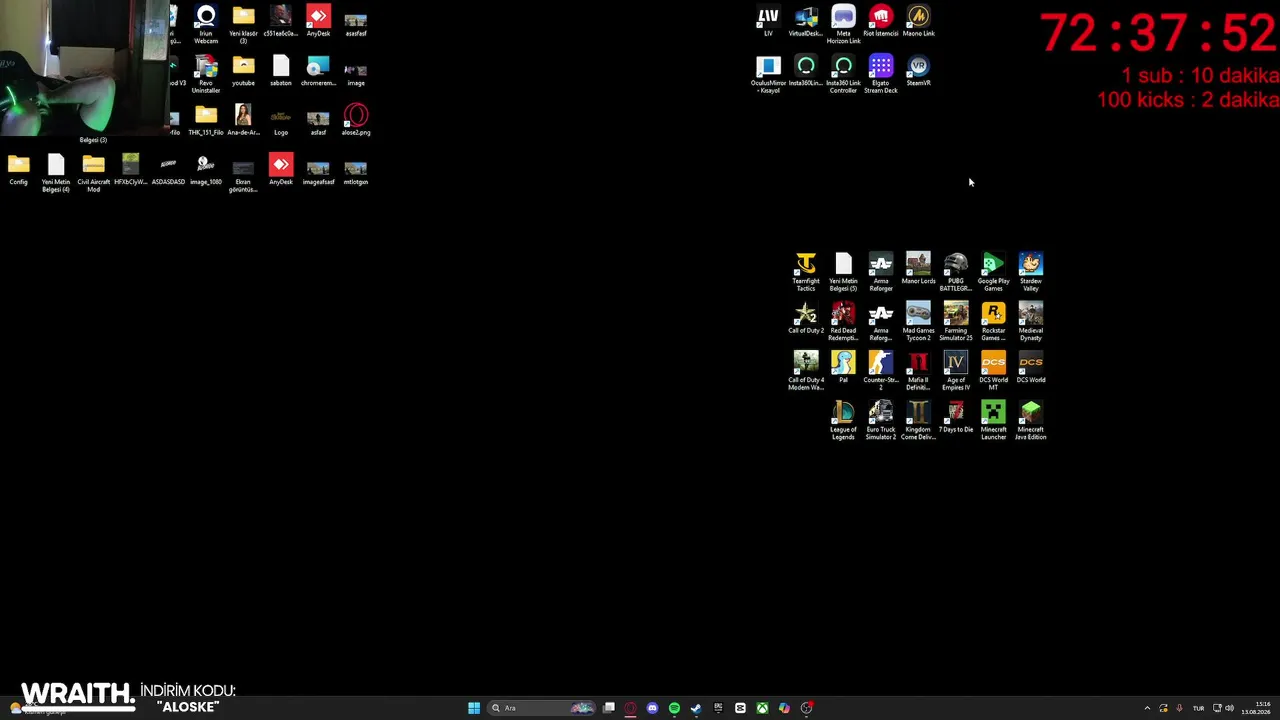Select the mtlotgxn image file

click(356, 170)
